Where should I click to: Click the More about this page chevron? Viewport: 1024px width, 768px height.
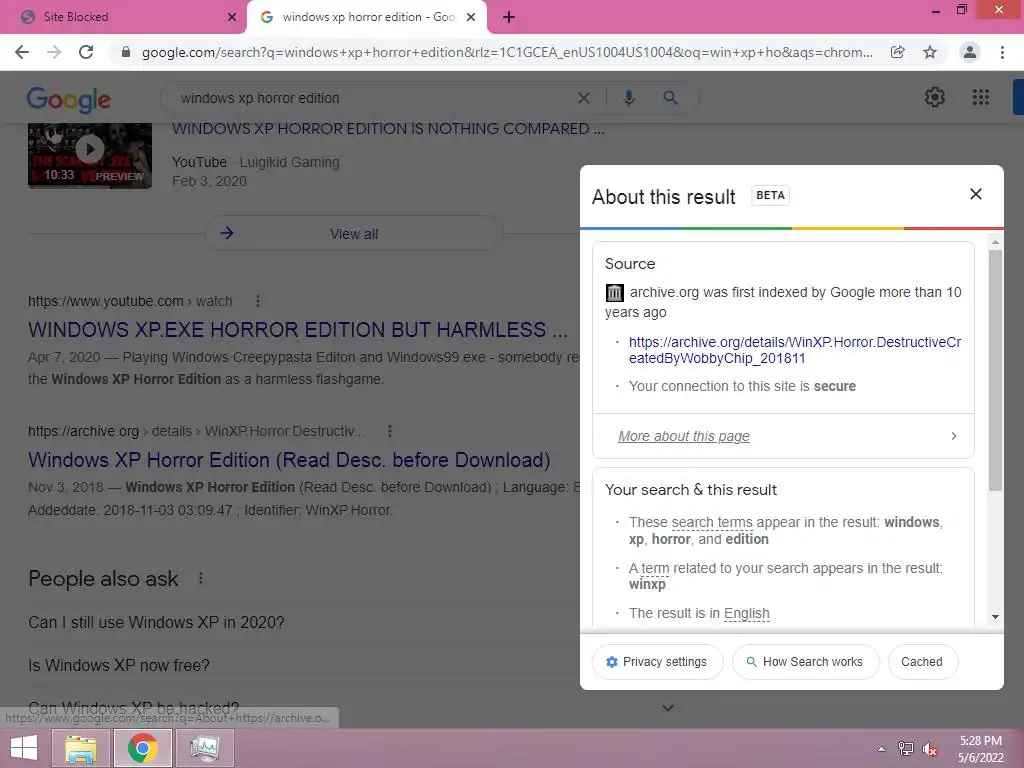click(x=954, y=436)
